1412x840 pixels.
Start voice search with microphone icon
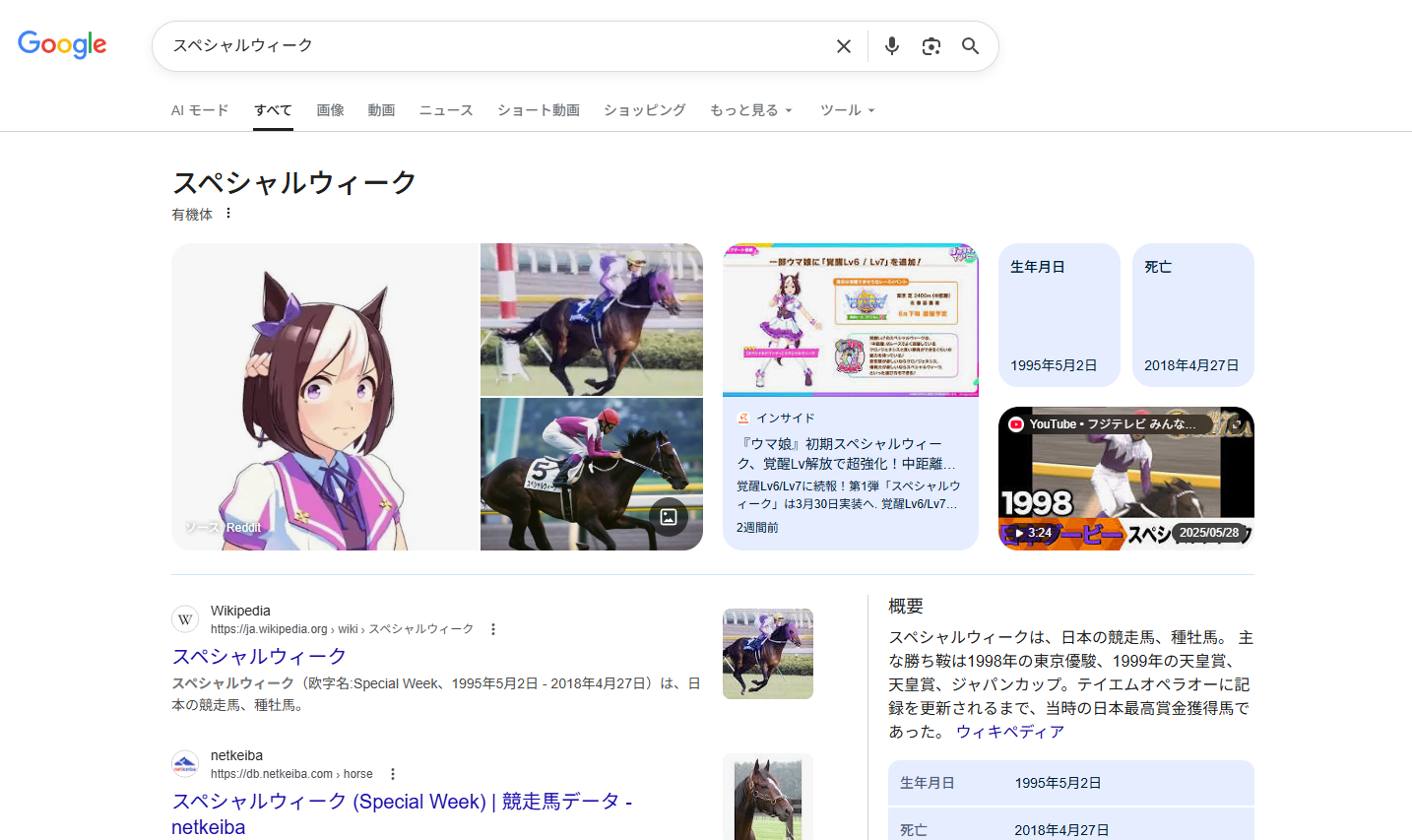(891, 46)
